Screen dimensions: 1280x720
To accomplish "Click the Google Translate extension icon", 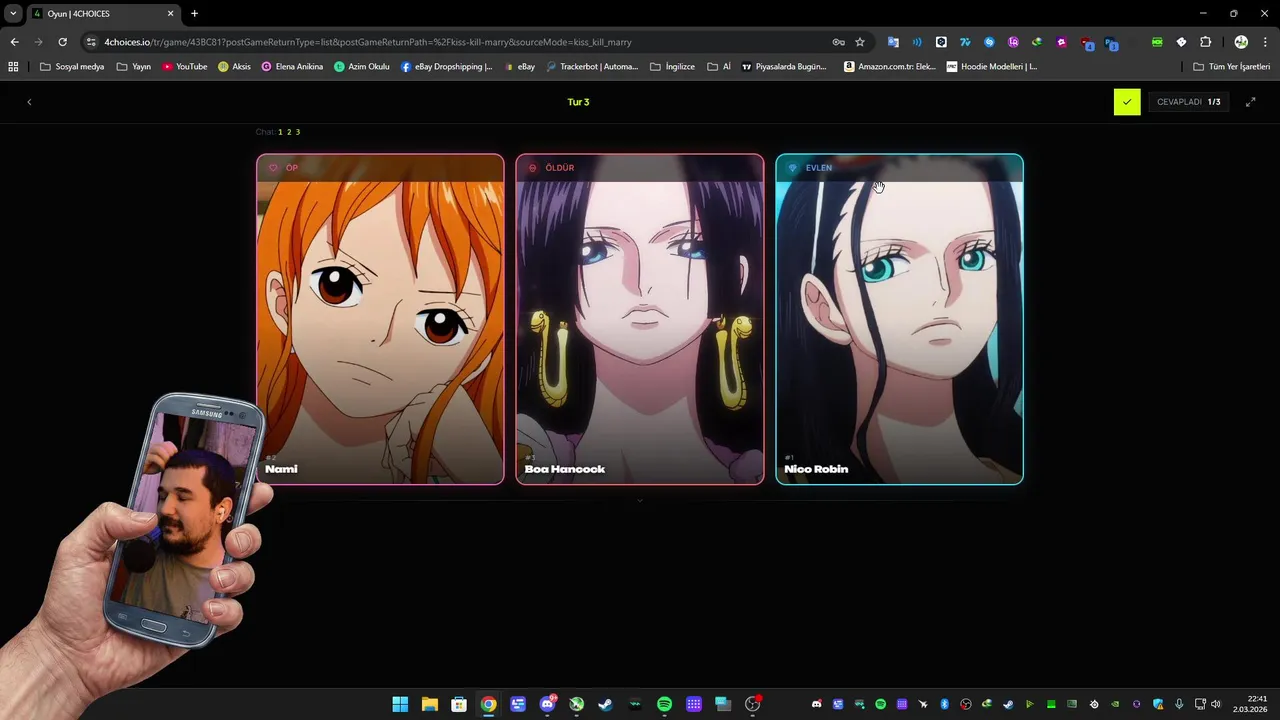I will pos(893,42).
